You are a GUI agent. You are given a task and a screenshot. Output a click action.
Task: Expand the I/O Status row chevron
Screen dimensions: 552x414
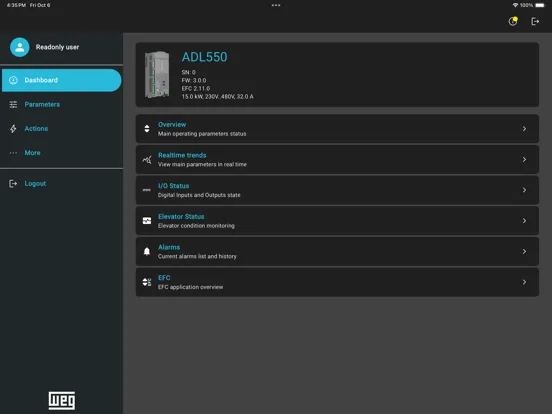tap(524, 190)
